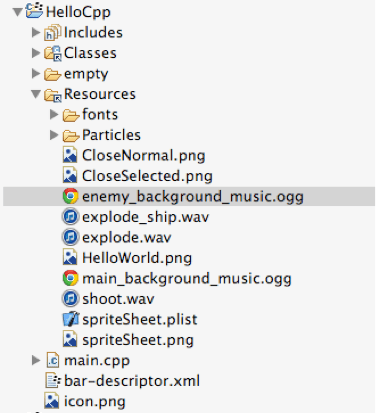Select the empty folder label

(86, 74)
